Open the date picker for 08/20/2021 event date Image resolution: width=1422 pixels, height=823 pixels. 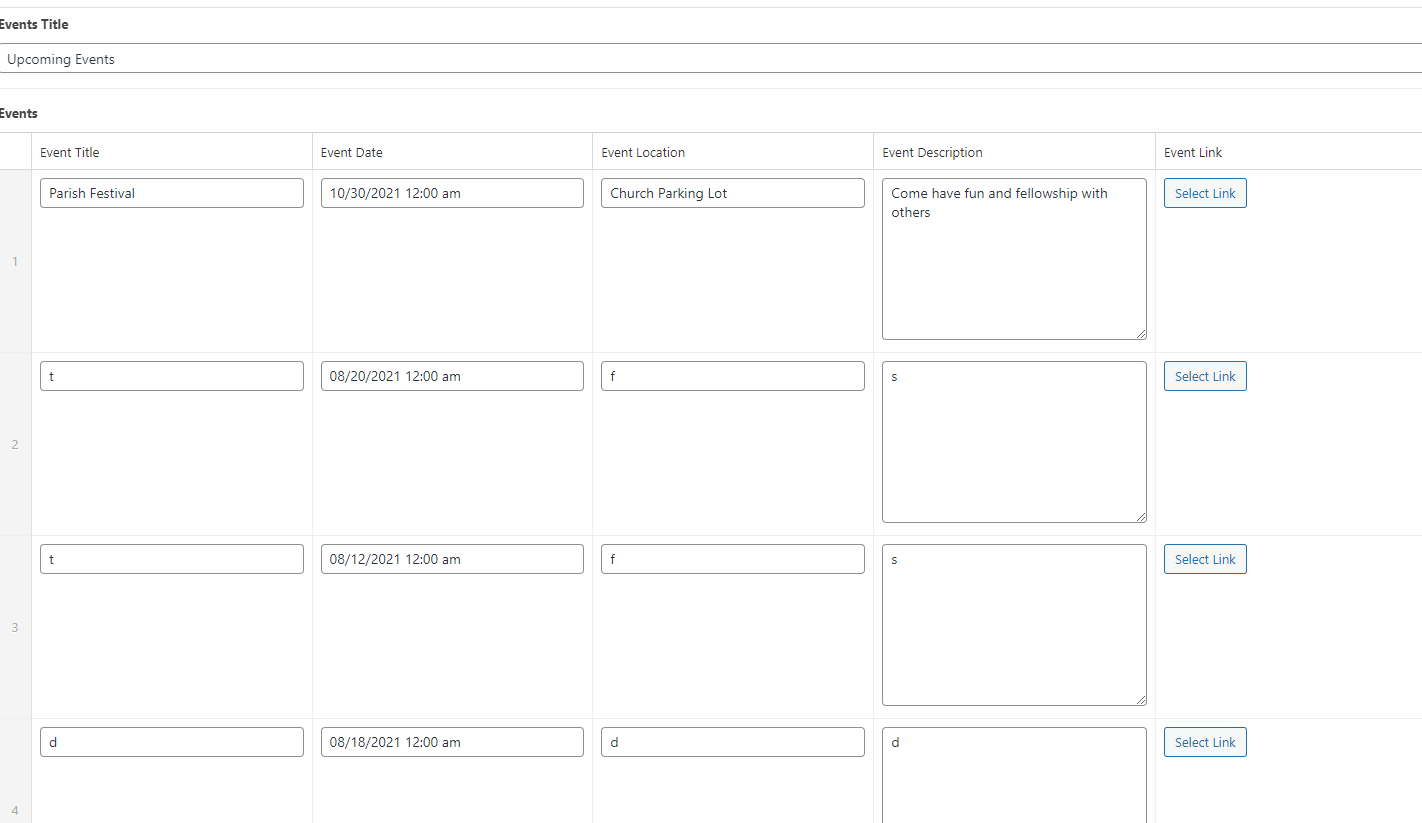click(452, 376)
